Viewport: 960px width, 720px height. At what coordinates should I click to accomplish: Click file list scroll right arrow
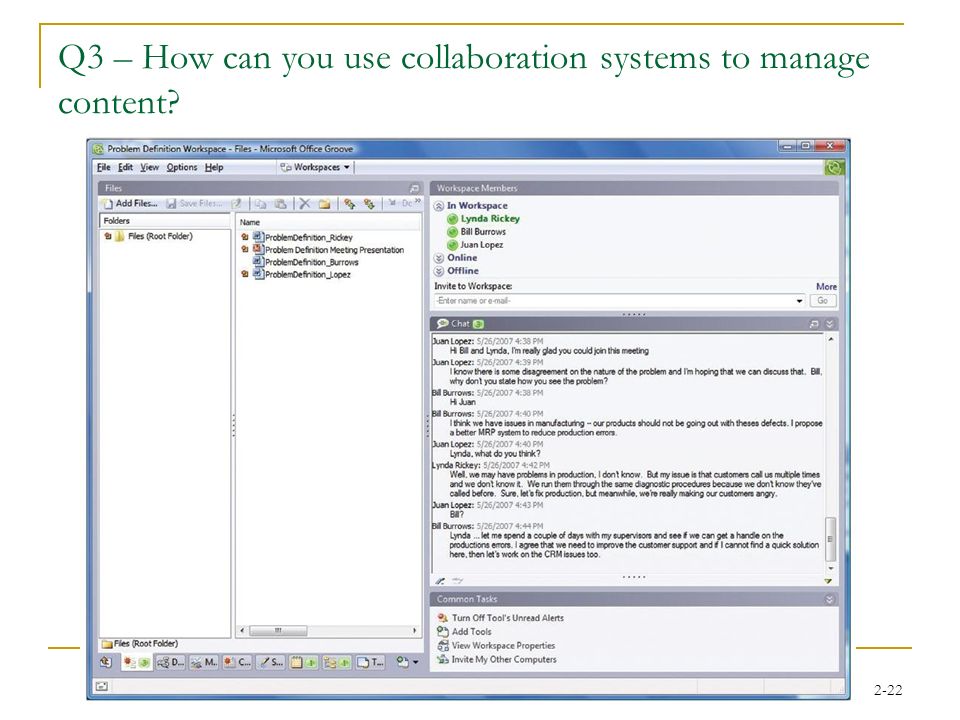click(414, 630)
